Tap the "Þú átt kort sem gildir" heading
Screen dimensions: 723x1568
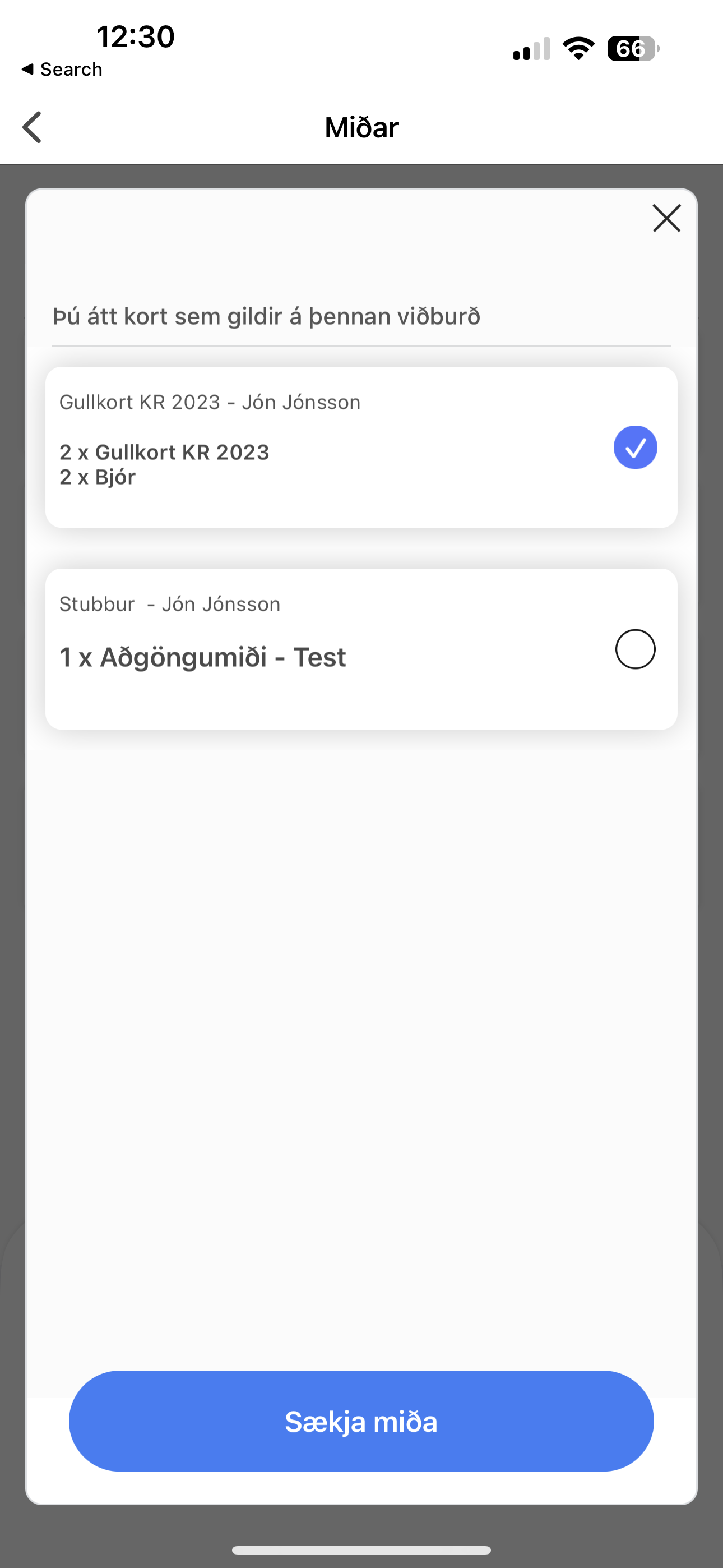tap(267, 316)
